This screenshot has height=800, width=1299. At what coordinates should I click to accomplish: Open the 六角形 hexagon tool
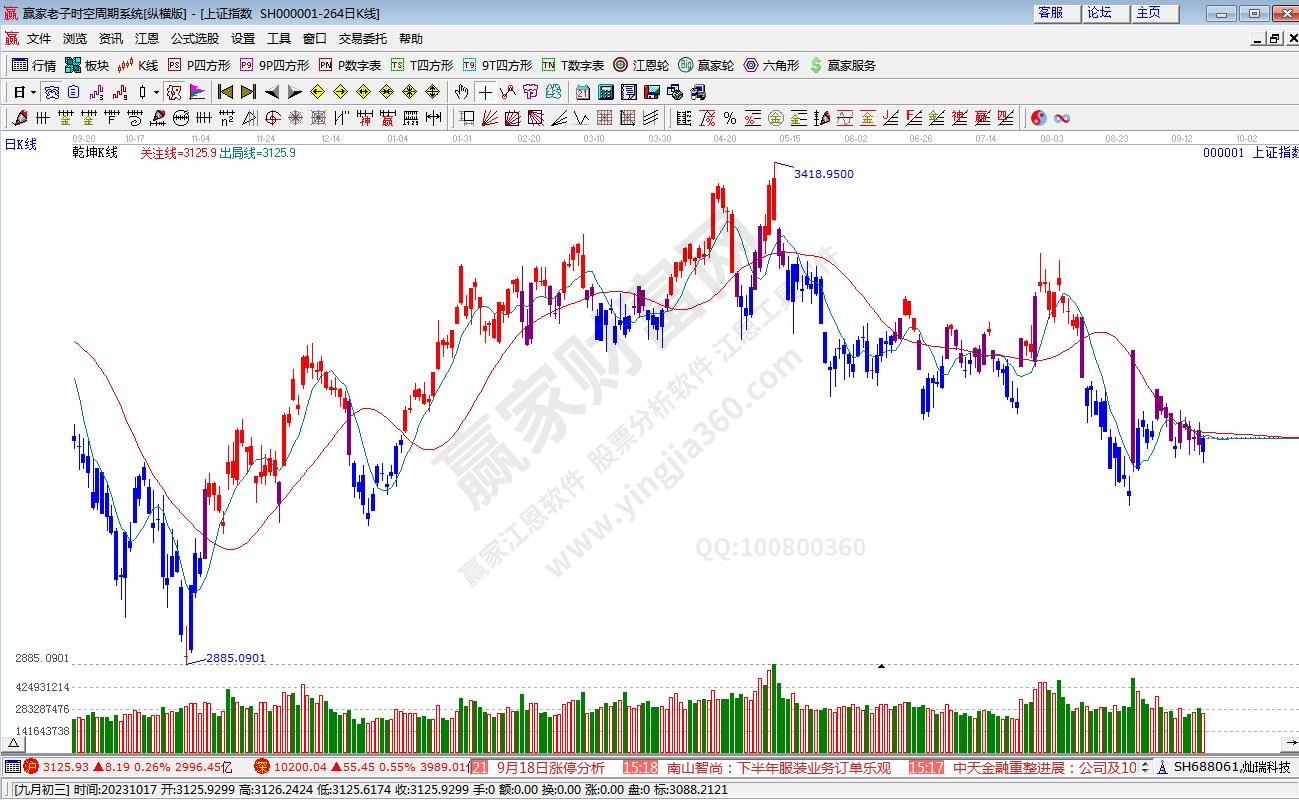click(771, 65)
